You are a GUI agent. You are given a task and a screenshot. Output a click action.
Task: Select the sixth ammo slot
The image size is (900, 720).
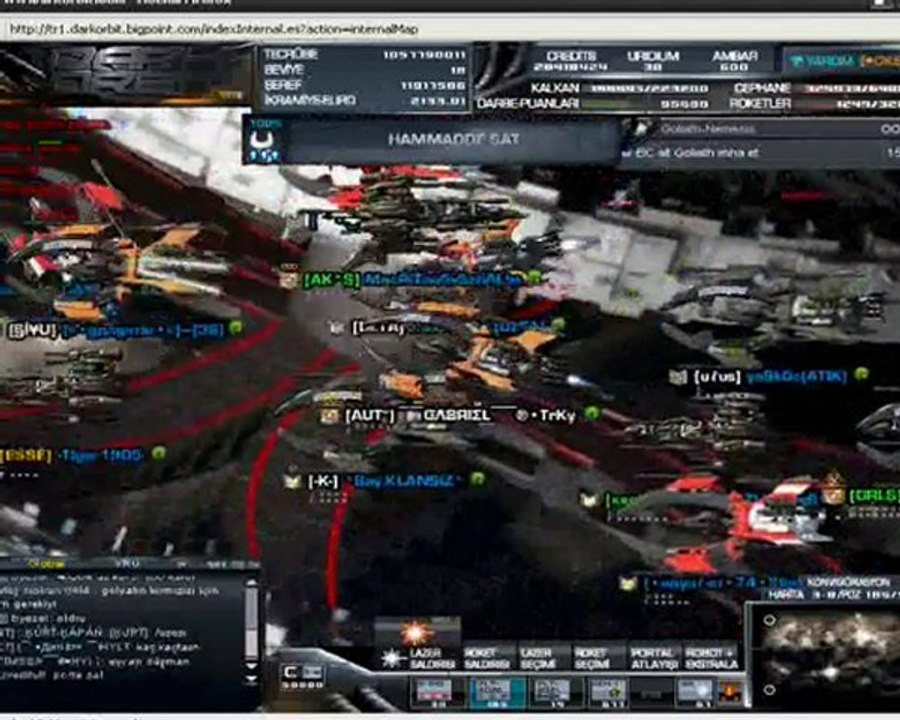pyautogui.click(x=695, y=691)
